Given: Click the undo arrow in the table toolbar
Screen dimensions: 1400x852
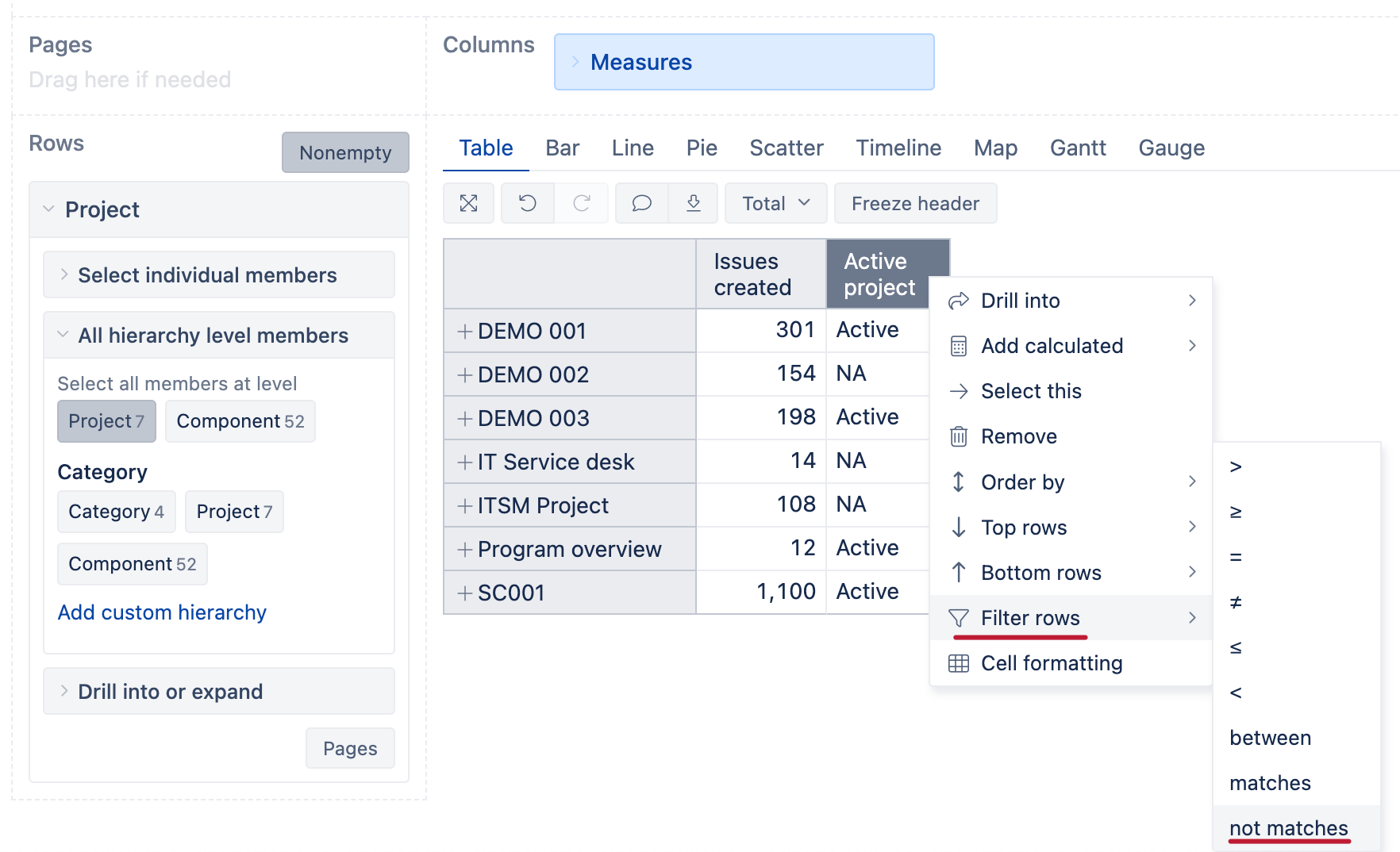Looking at the screenshot, I should [x=526, y=203].
